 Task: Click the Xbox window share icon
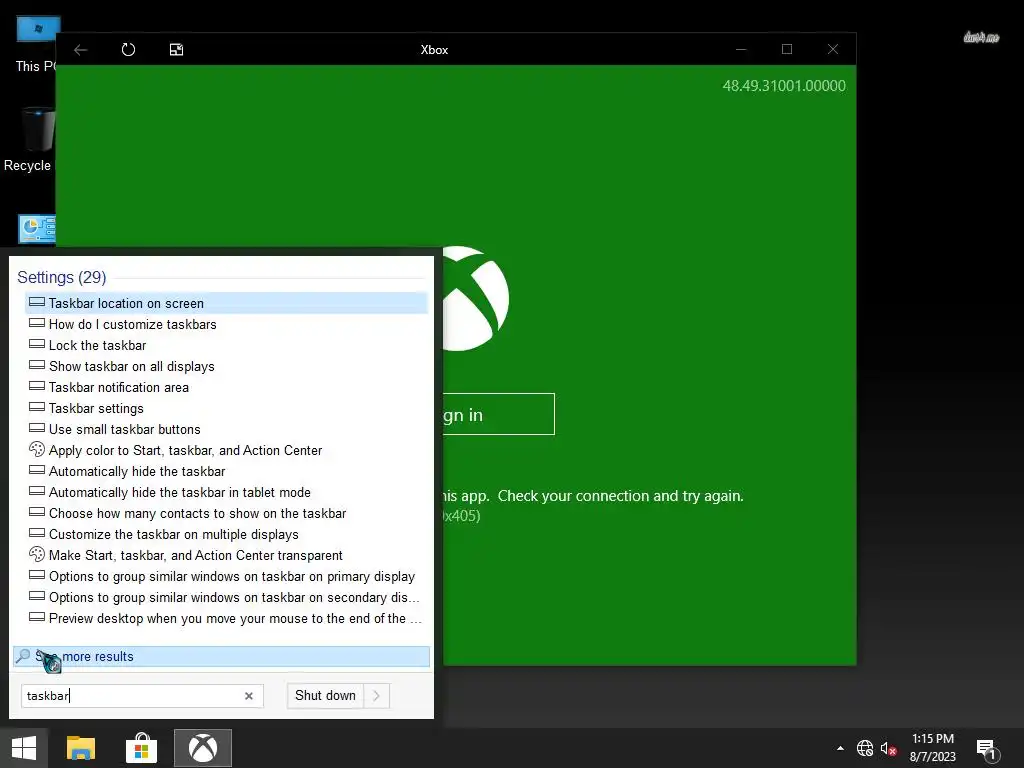pyautogui.click(x=176, y=50)
